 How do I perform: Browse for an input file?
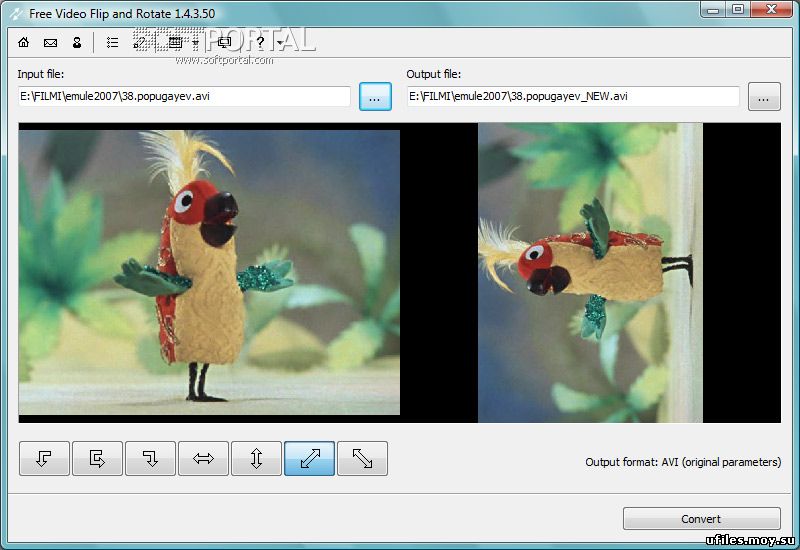[x=375, y=97]
